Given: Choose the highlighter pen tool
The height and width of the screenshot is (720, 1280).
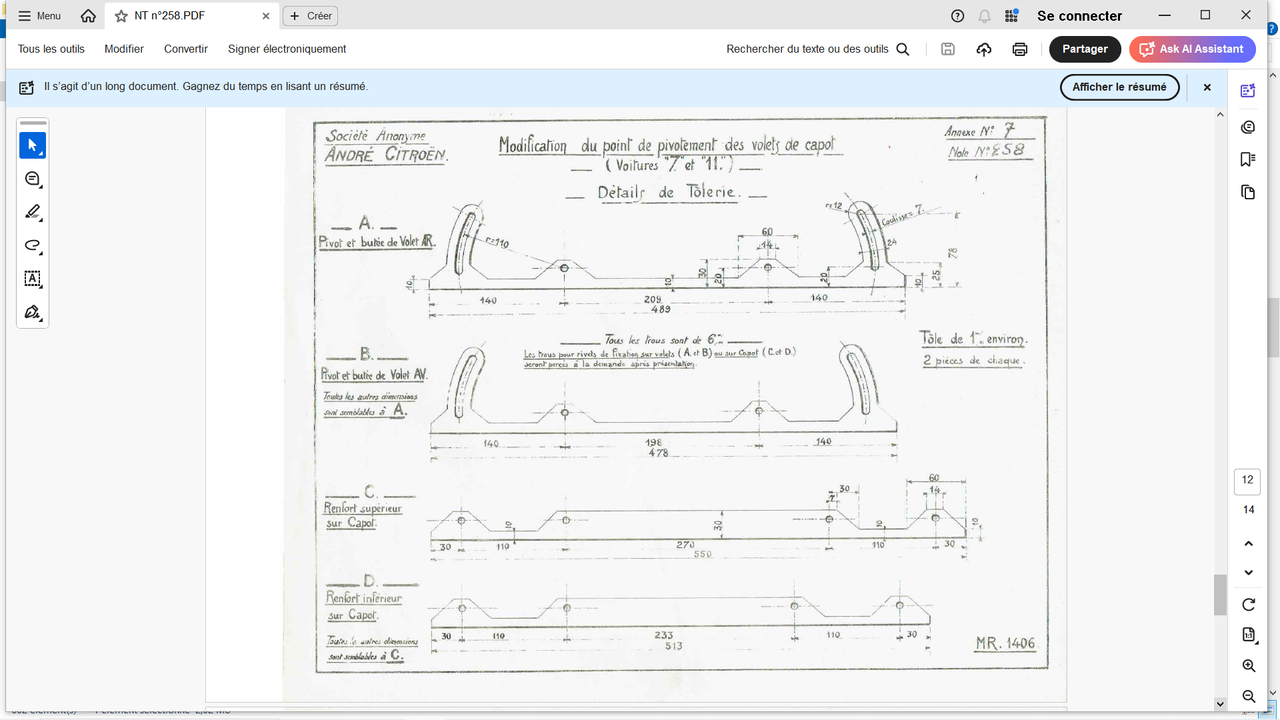Looking at the screenshot, I should coord(32,212).
